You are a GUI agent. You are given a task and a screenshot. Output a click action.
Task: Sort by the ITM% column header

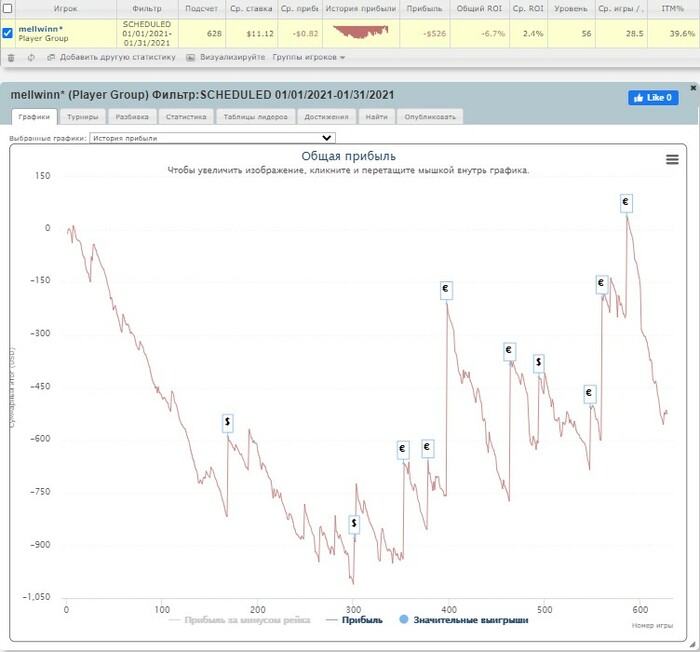673,8
